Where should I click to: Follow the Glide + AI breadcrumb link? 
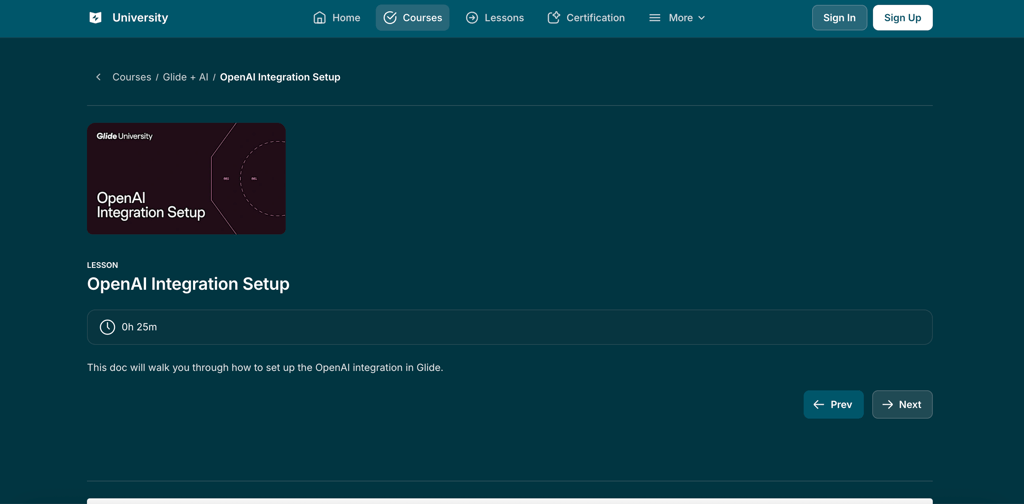(185, 77)
